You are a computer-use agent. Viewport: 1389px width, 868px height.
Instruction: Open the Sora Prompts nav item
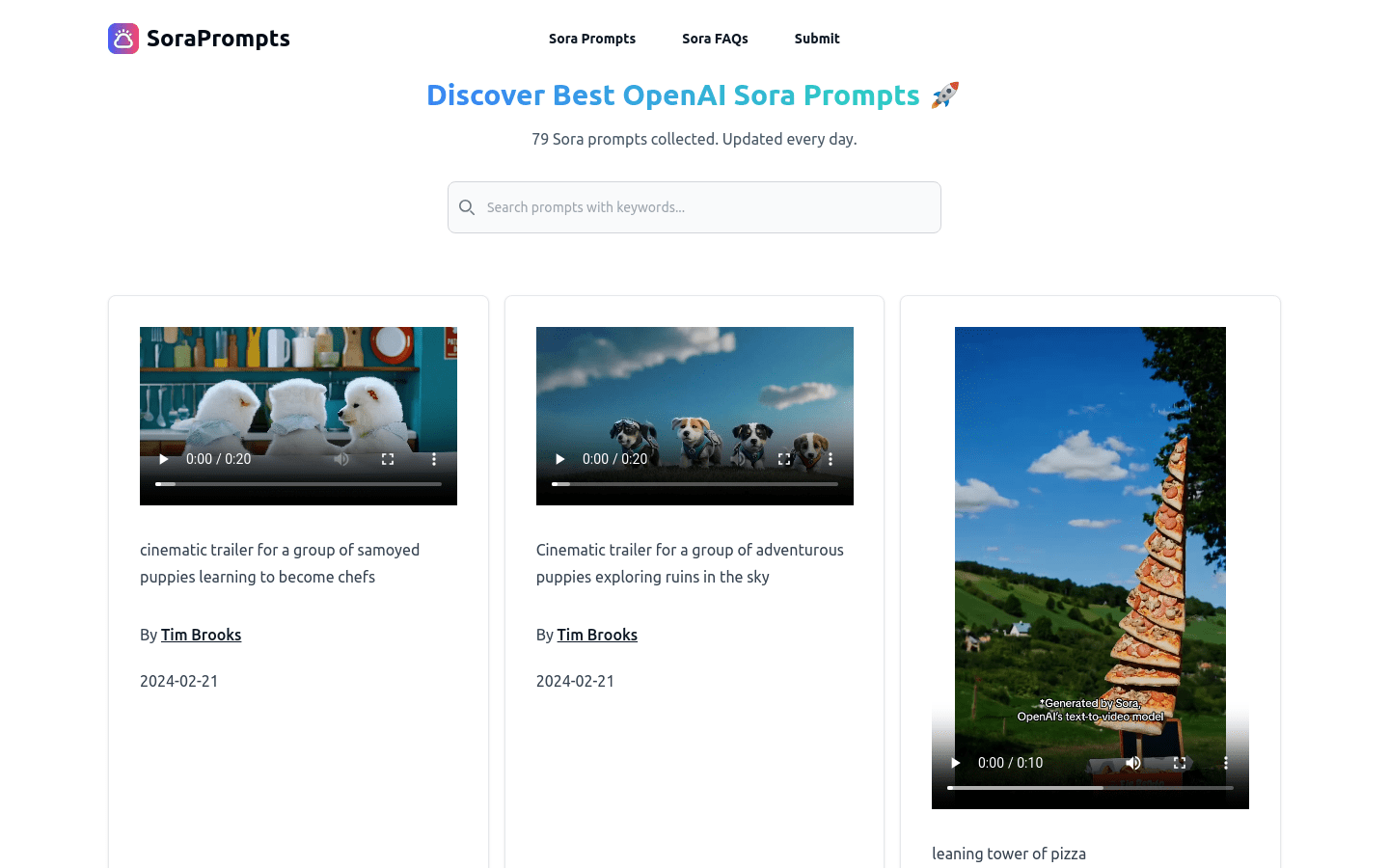[592, 39]
